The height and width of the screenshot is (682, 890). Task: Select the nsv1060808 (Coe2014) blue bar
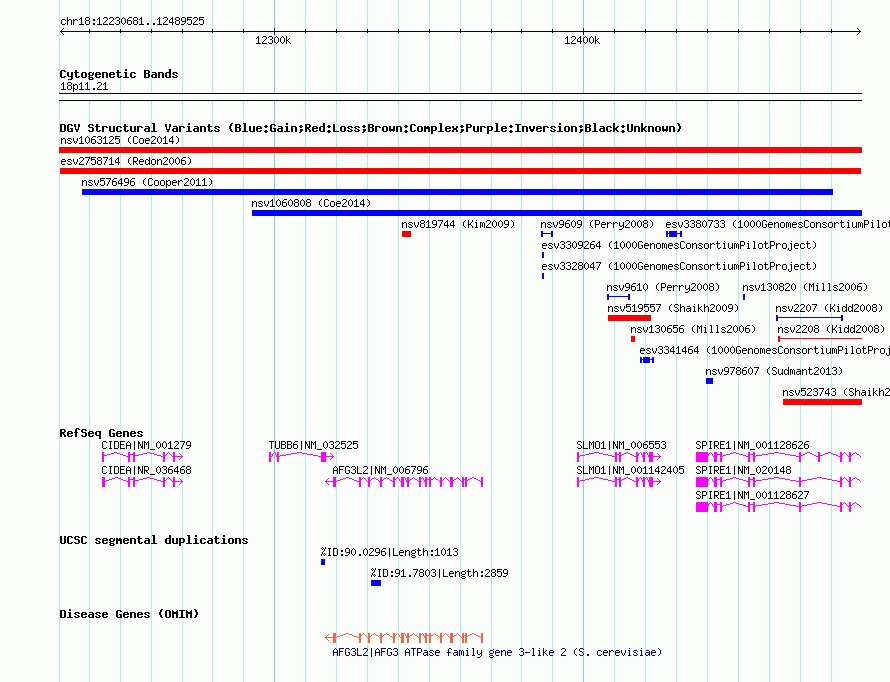coord(557,213)
